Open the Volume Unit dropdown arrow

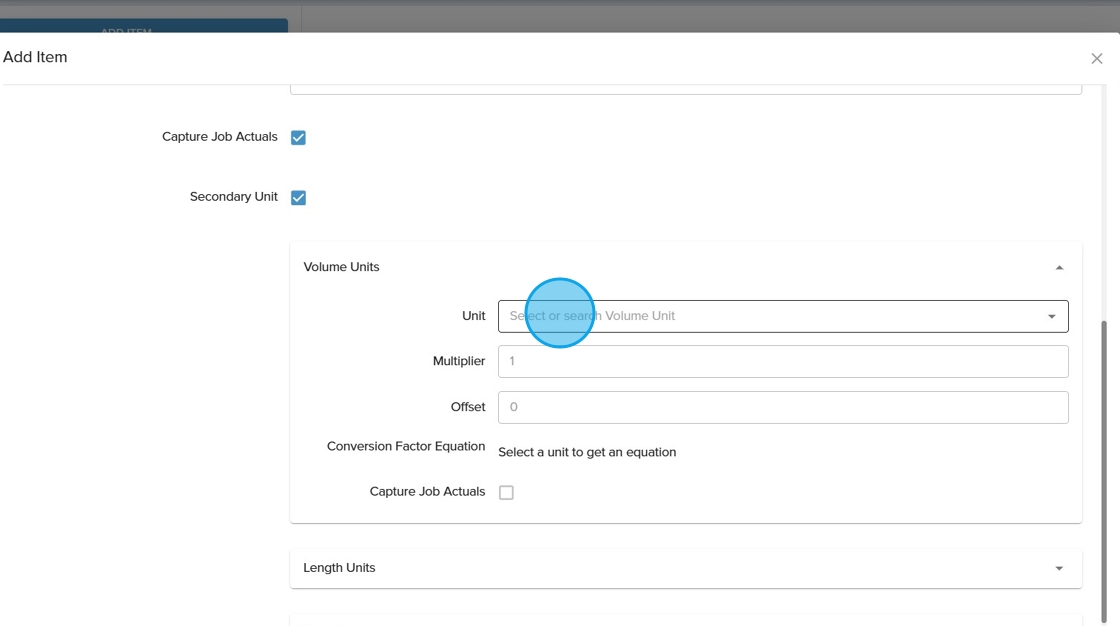pos(1051,317)
